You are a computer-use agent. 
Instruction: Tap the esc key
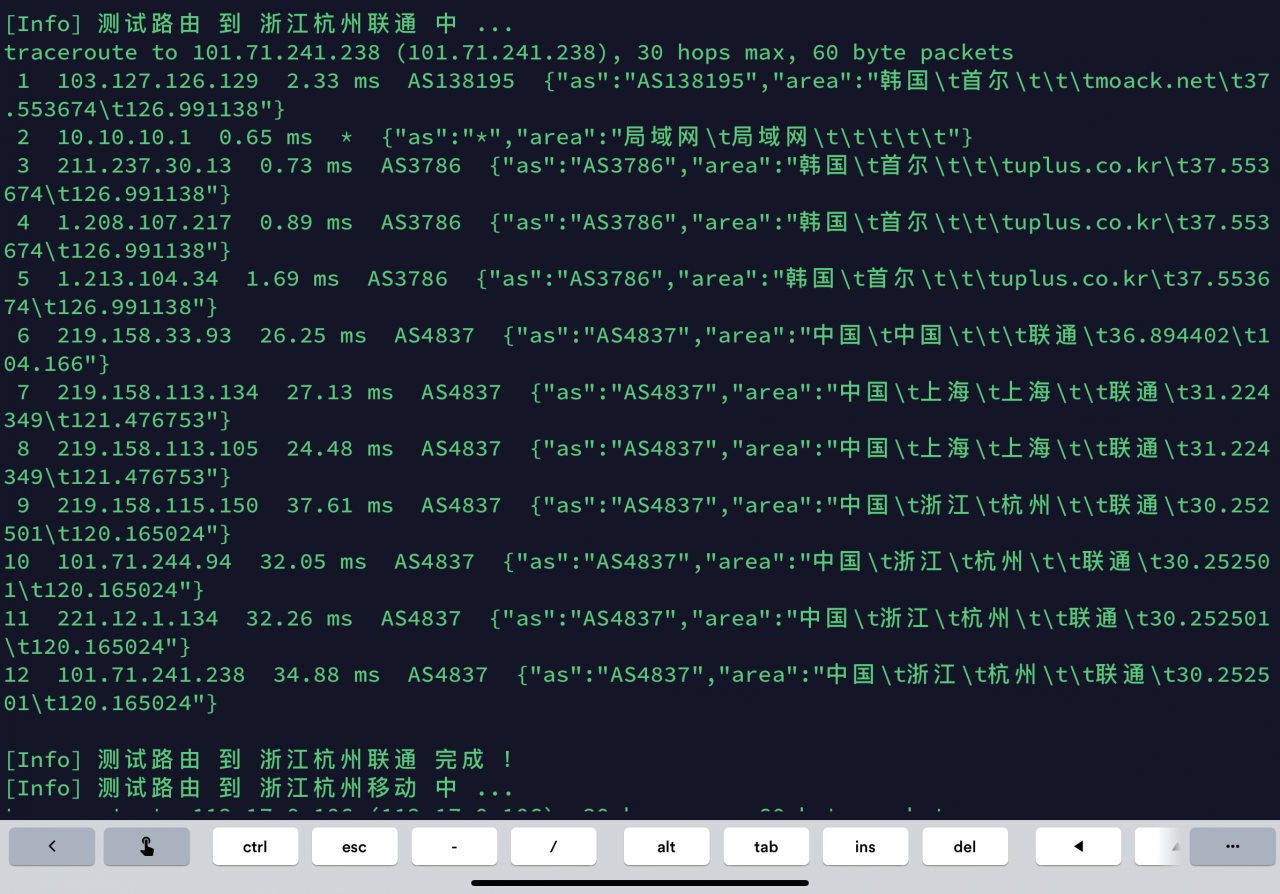(x=354, y=847)
